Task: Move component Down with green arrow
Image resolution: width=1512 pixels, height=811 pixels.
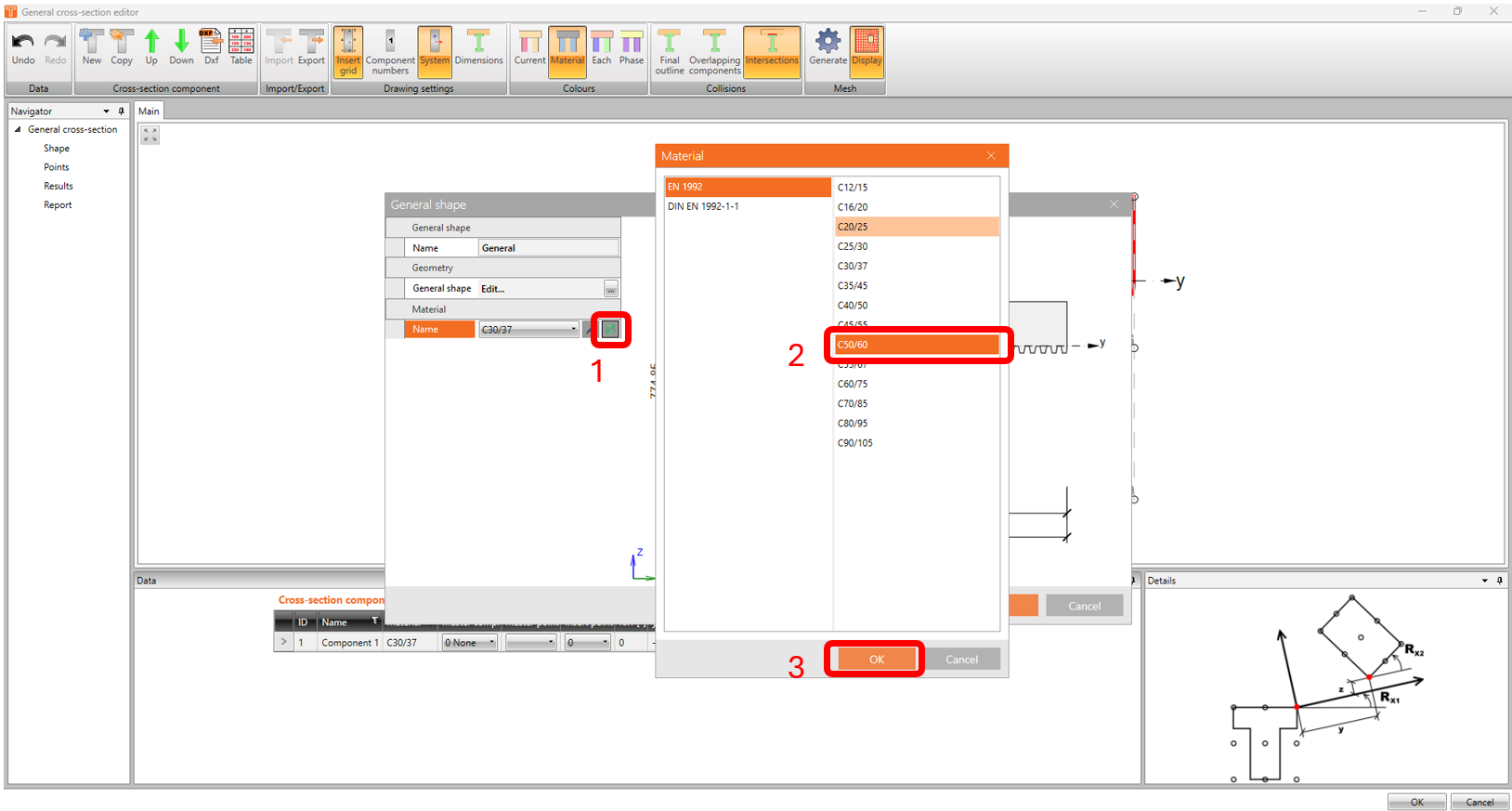Action: 181,48
